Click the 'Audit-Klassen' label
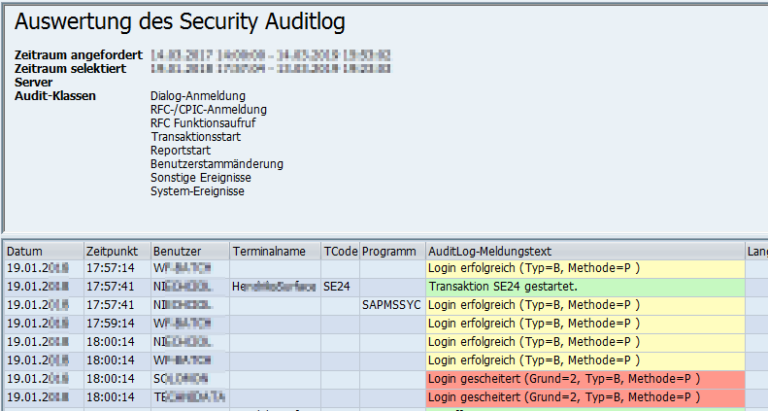This screenshot has width=768, height=411. point(55,96)
